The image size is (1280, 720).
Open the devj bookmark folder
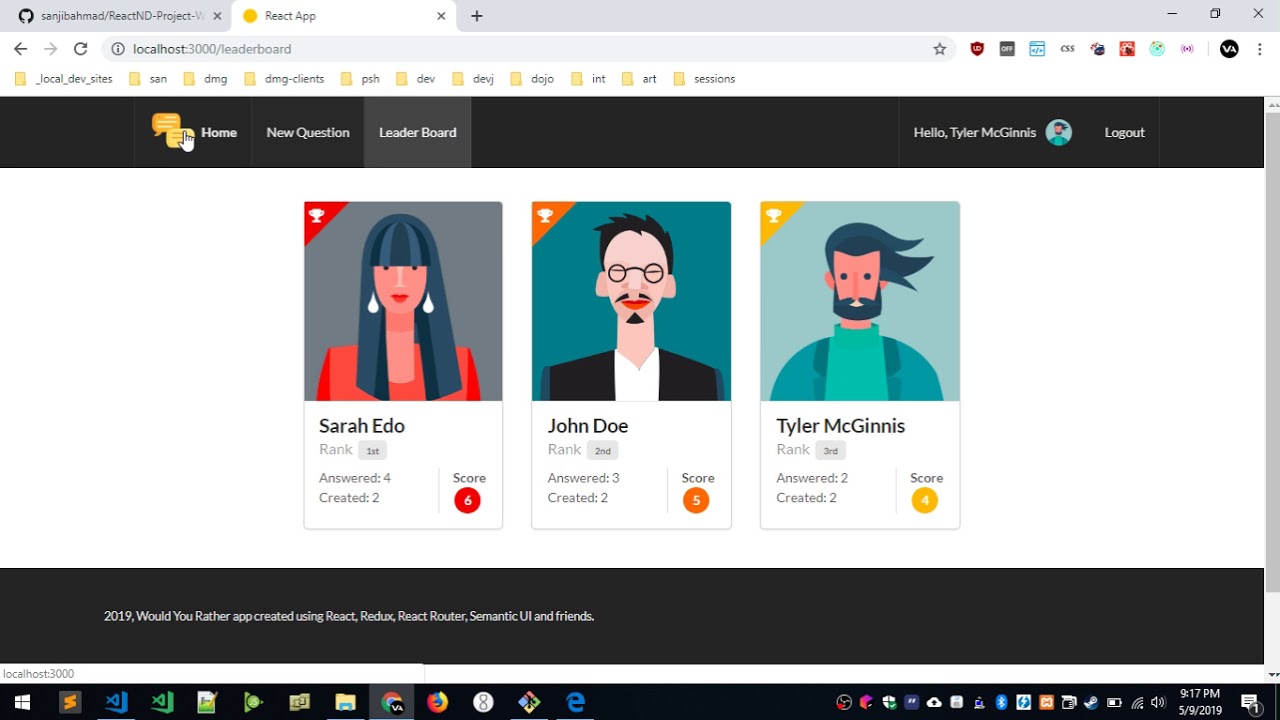473,79
